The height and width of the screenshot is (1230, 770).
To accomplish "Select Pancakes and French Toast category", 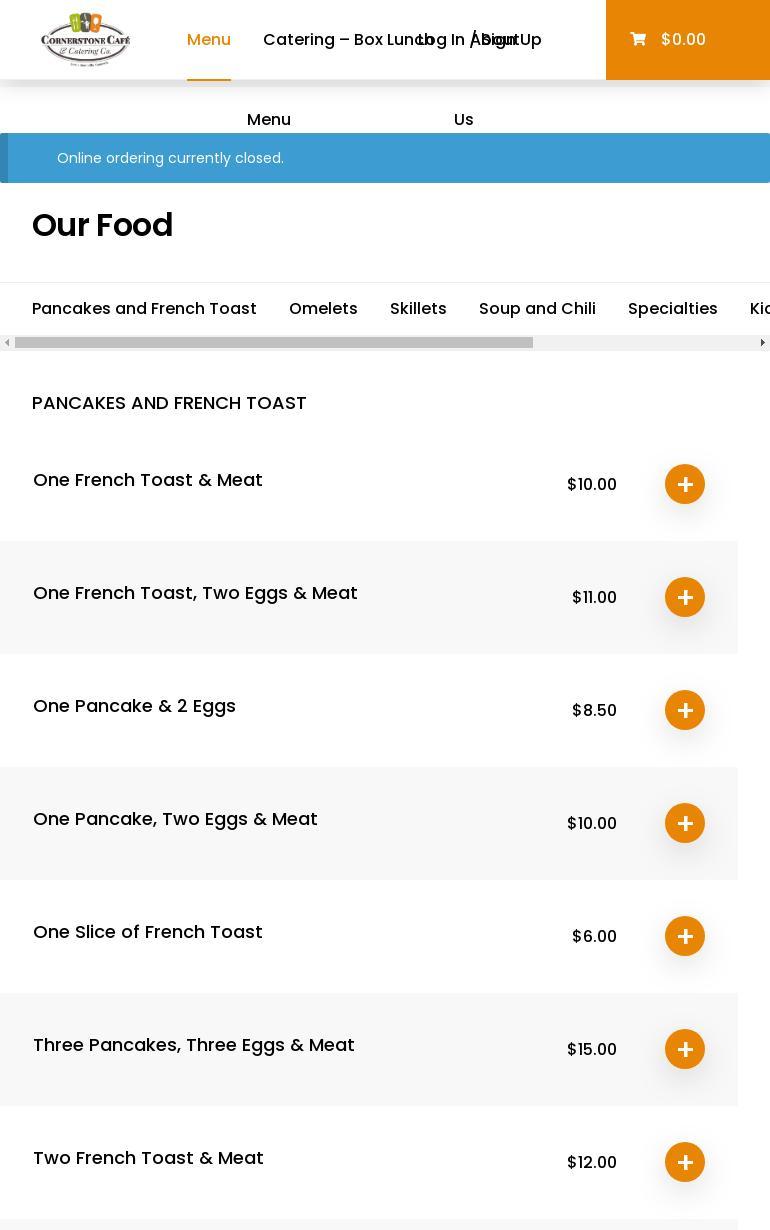I will pyautogui.click(x=144, y=309).
